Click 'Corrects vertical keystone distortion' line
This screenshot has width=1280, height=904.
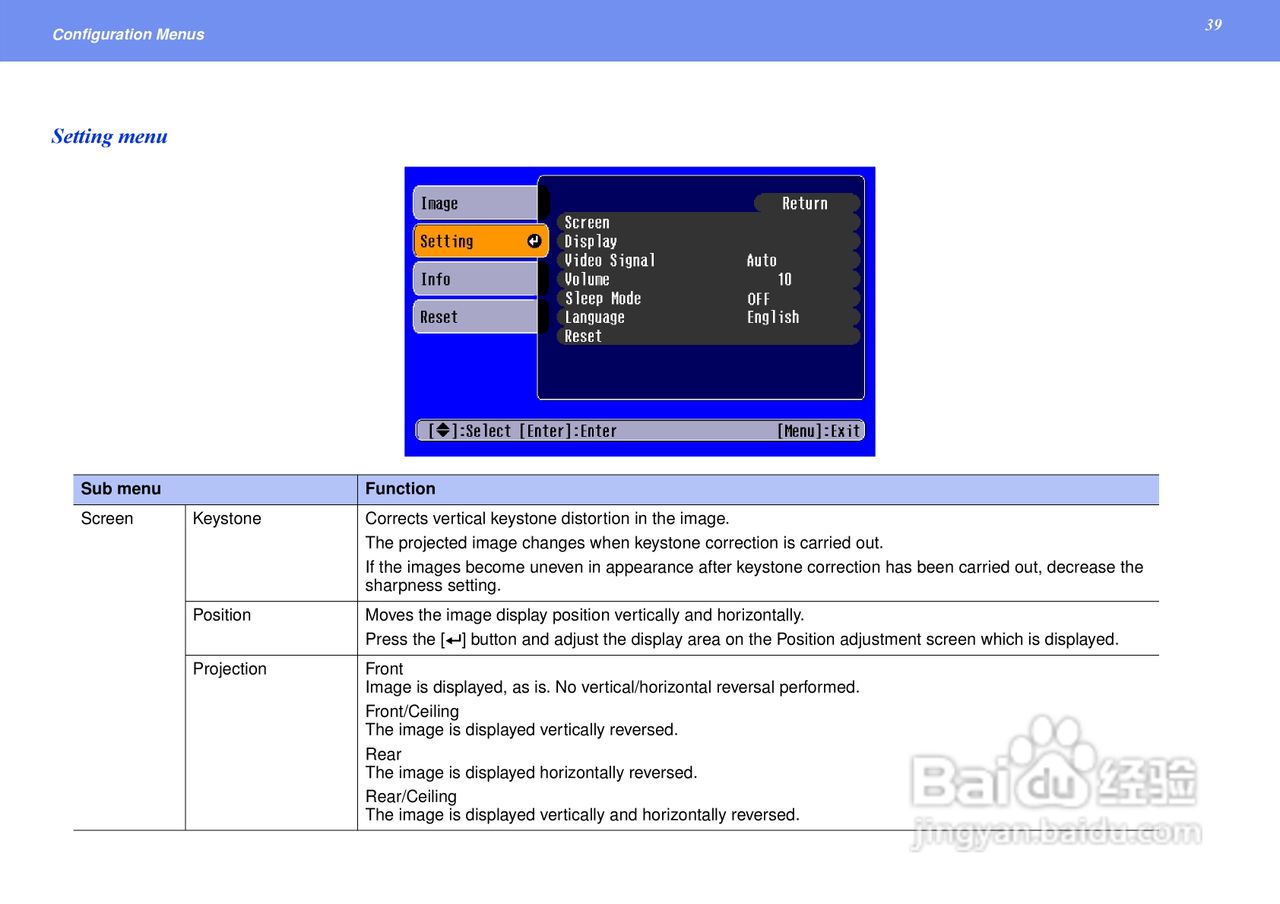tap(547, 518)
